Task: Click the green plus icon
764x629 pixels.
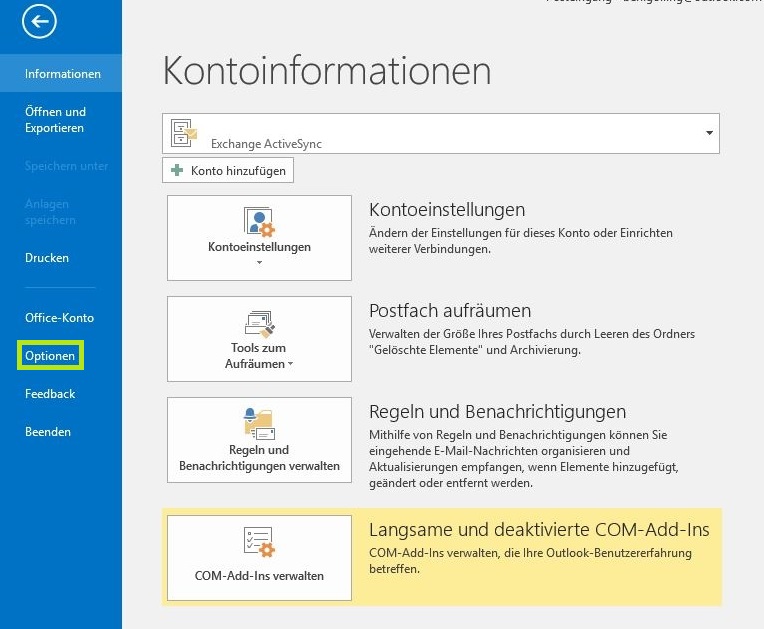Action: (177, 170)
